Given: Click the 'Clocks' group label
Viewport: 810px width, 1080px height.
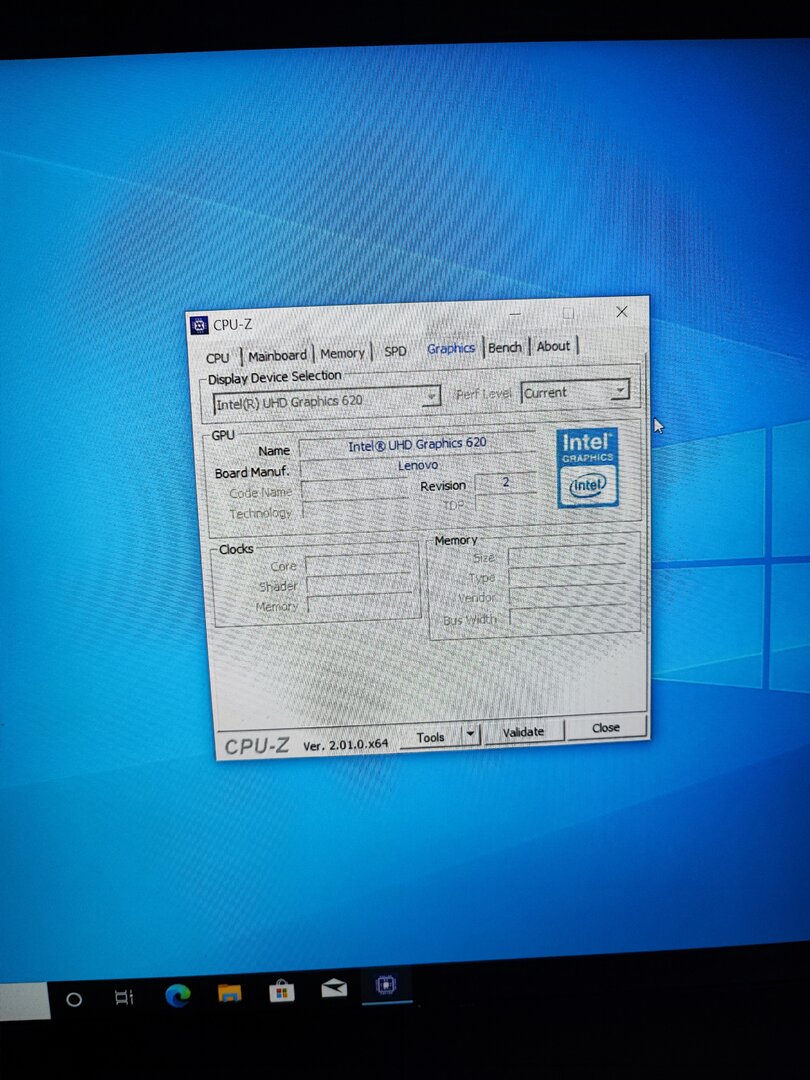Looking at the screenshot, I should [236, 549].
